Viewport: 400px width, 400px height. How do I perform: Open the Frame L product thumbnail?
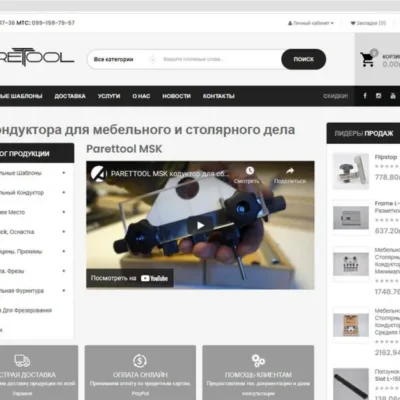351,218
